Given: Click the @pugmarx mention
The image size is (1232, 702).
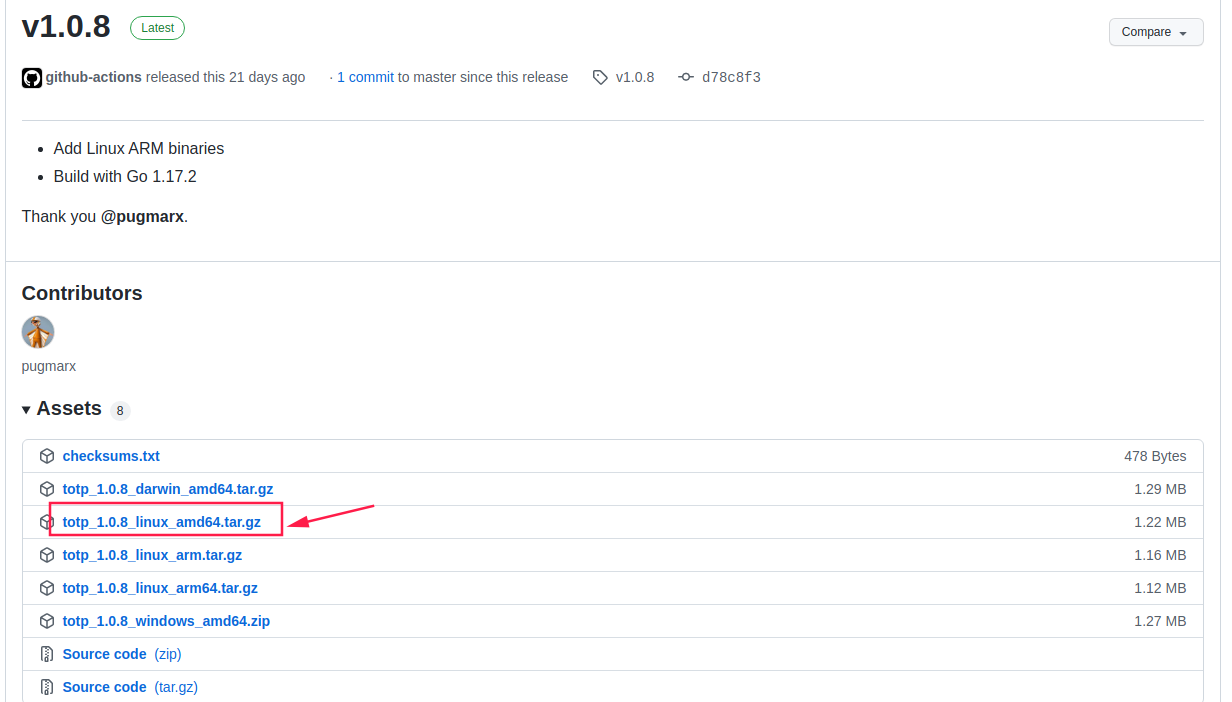Looking at the screenshot, I should (x=142, y=216).
